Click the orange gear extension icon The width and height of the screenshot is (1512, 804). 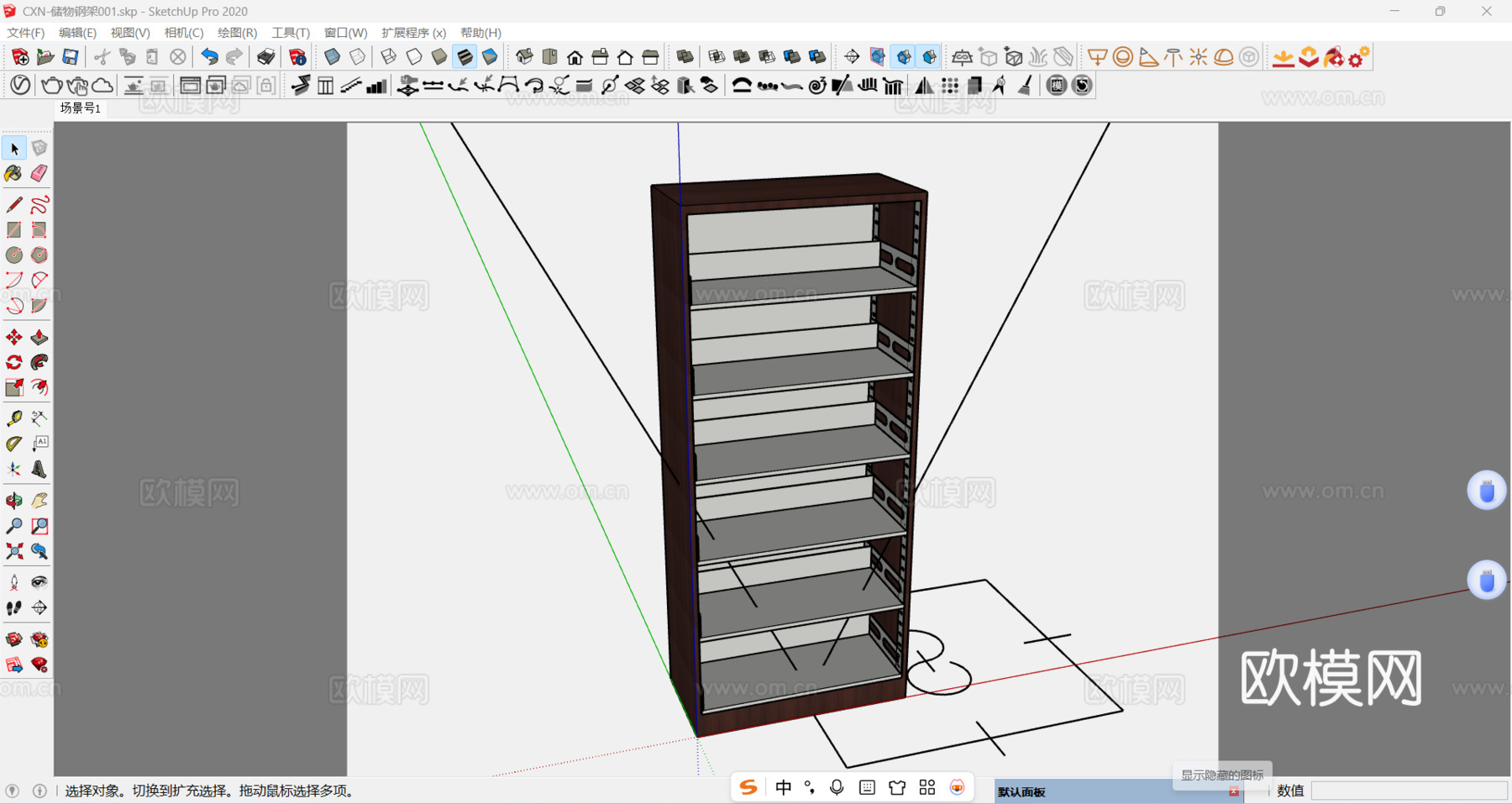(x=1359, y=57)
